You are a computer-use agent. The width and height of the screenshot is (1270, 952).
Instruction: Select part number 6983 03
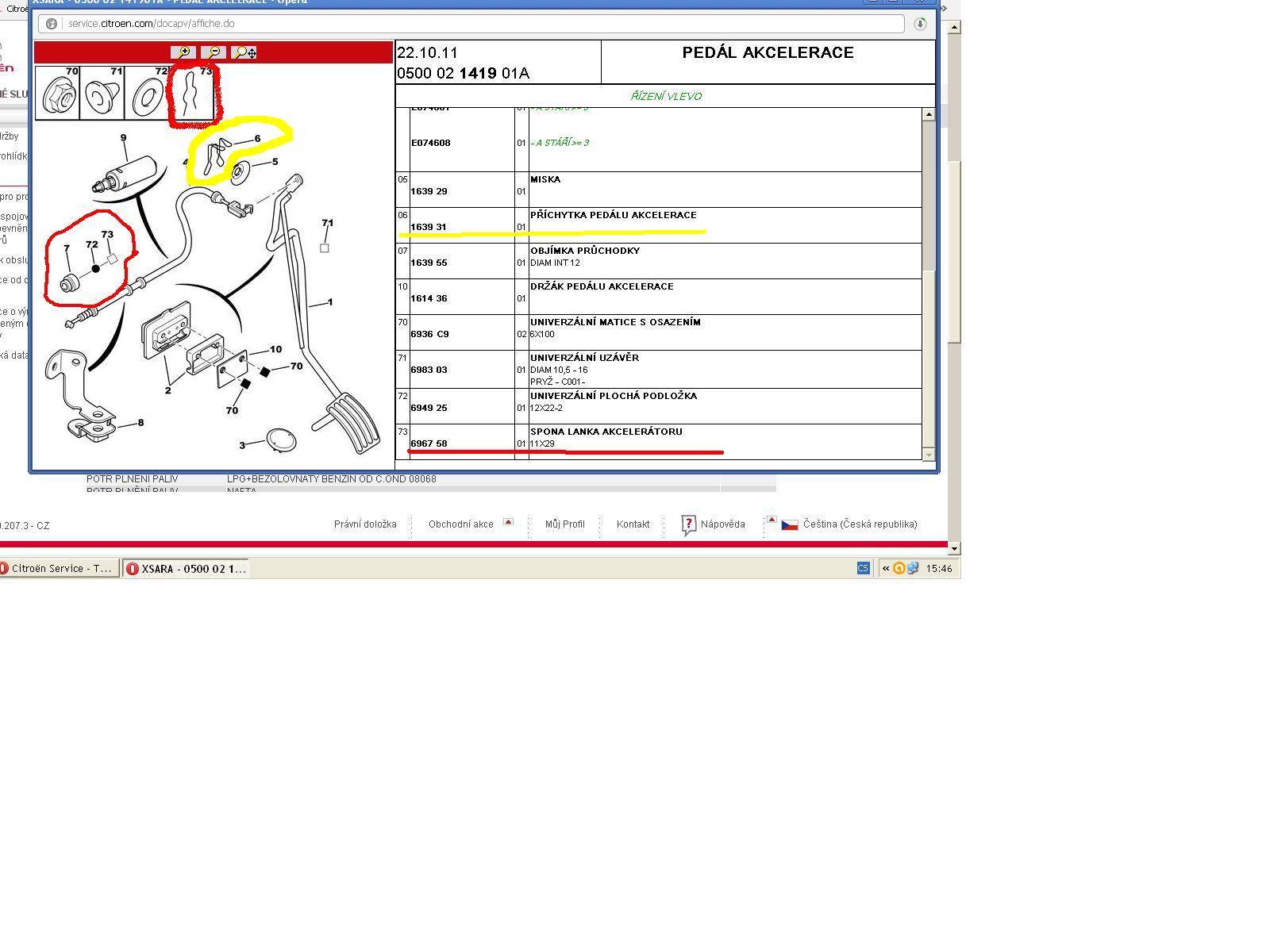tap(429, 370)
